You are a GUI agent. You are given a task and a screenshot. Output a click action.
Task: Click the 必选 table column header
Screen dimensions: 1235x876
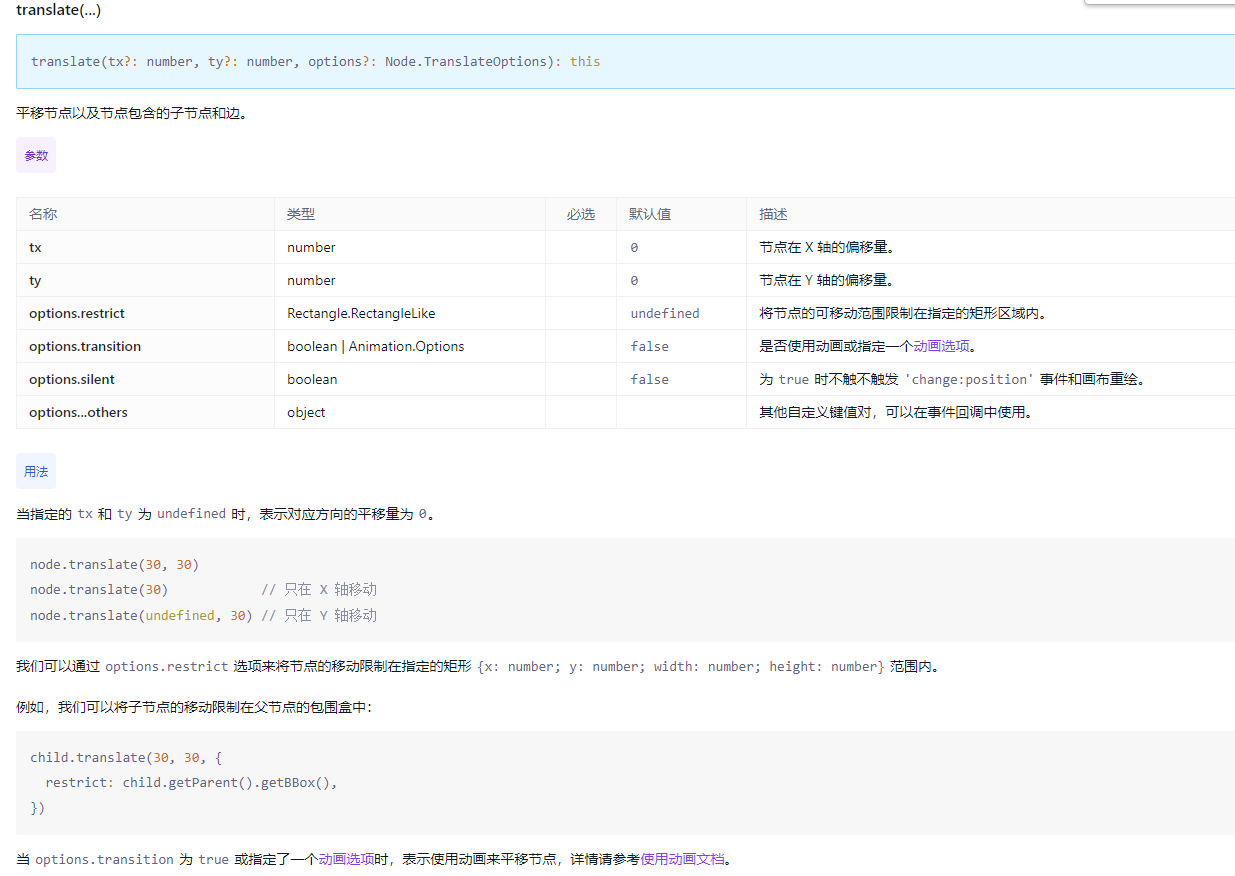point(581,213)
